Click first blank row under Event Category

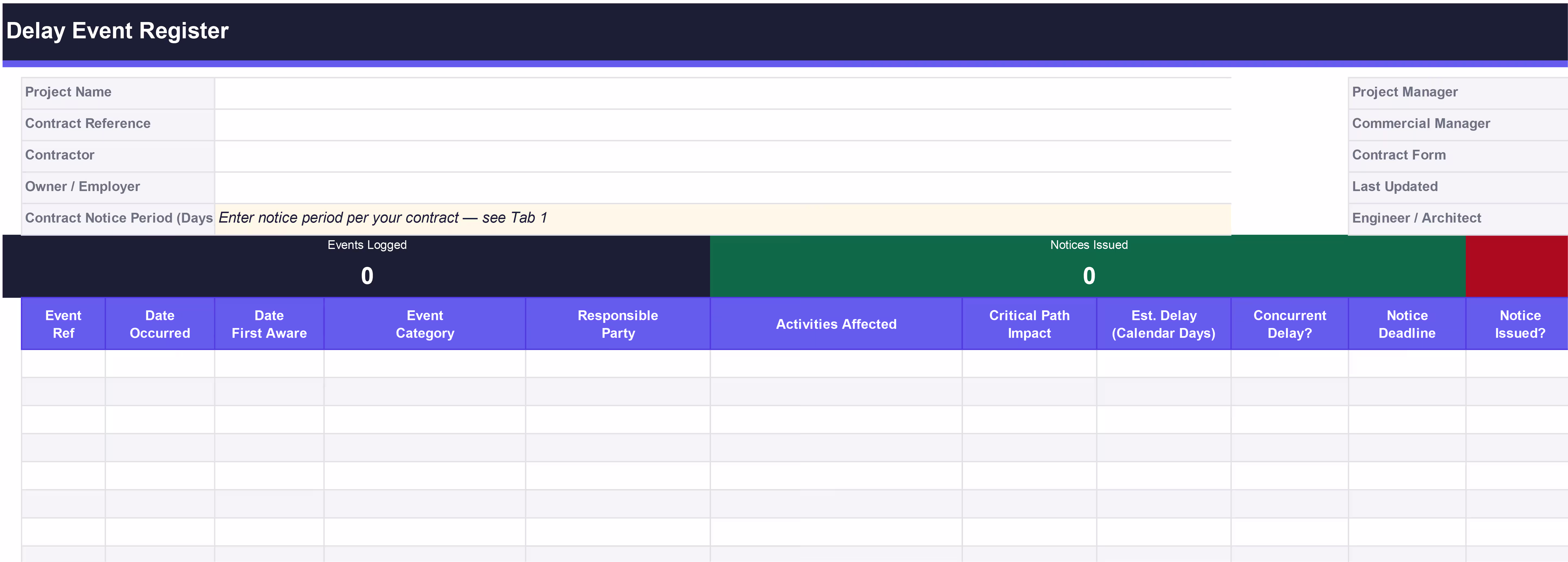click(x=425, y=364)
